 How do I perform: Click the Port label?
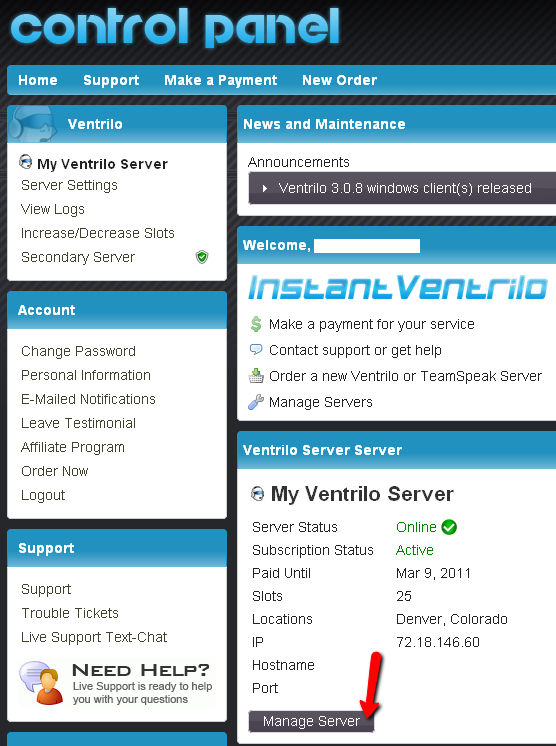(265, 688)
